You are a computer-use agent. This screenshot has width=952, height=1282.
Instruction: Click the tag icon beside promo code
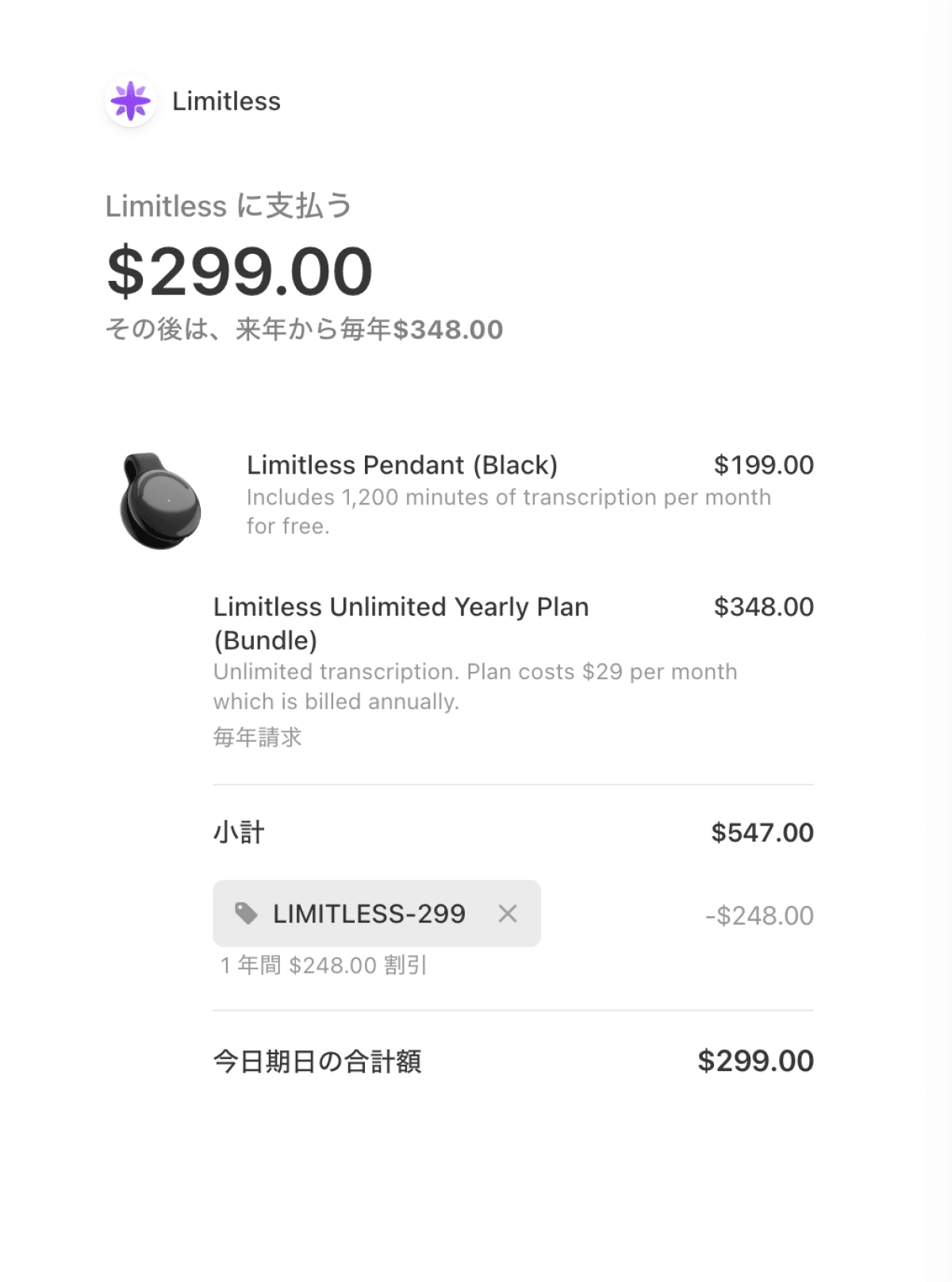(246, 914)
